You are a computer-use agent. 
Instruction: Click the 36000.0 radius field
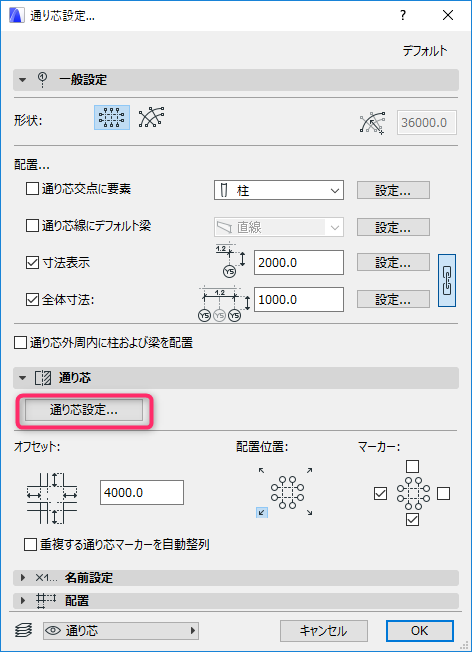tap(427, 122)
